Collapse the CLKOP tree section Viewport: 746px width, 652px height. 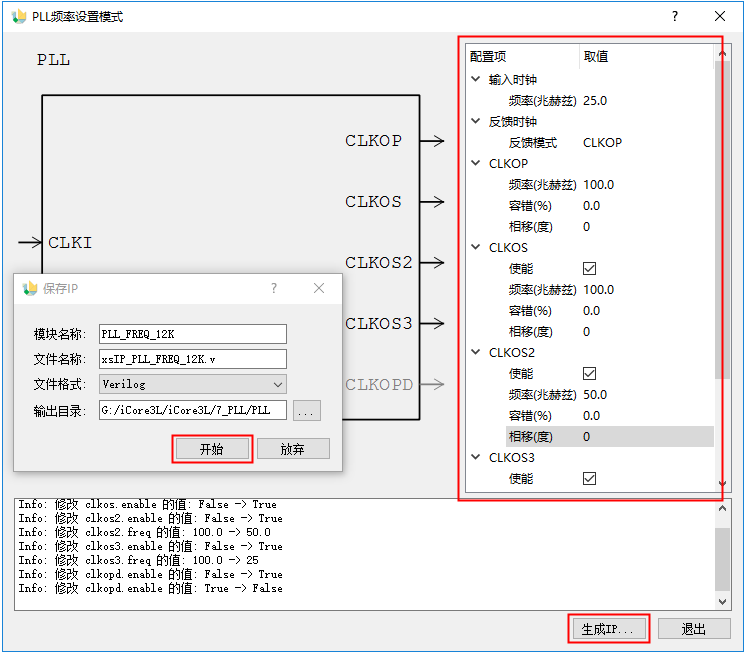coord(475,163)
